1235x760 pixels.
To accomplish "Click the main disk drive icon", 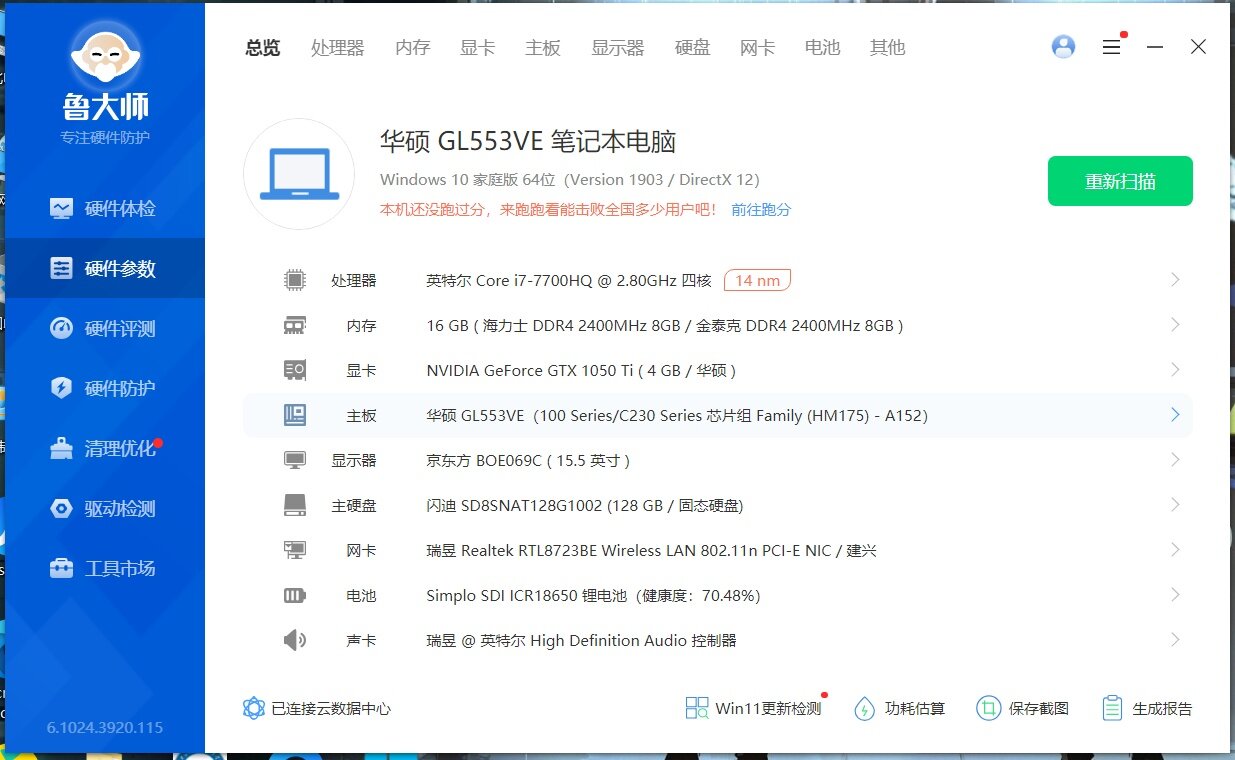I will click(294, 505).
